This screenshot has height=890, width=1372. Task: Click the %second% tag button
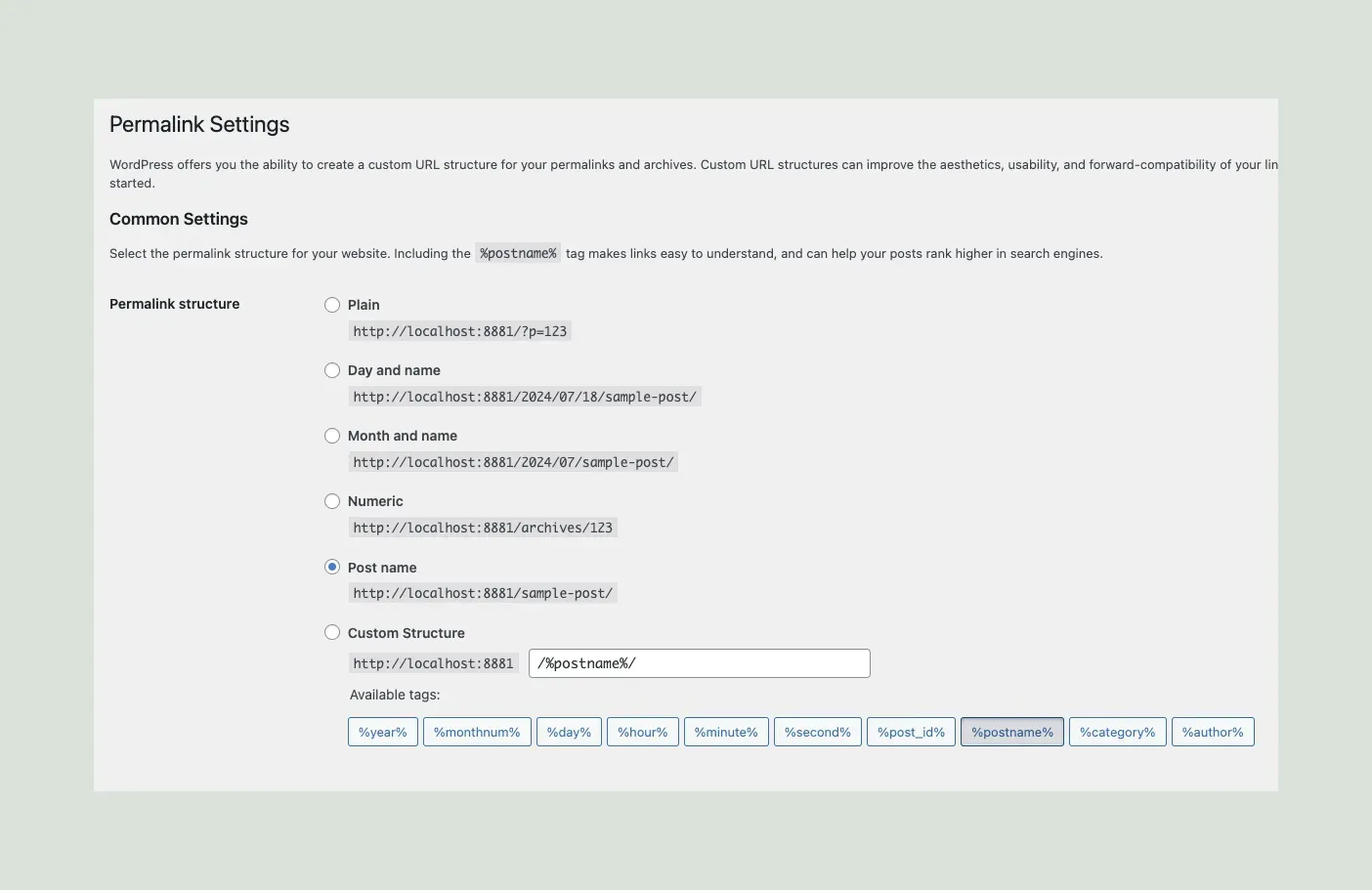coord(817,732)
